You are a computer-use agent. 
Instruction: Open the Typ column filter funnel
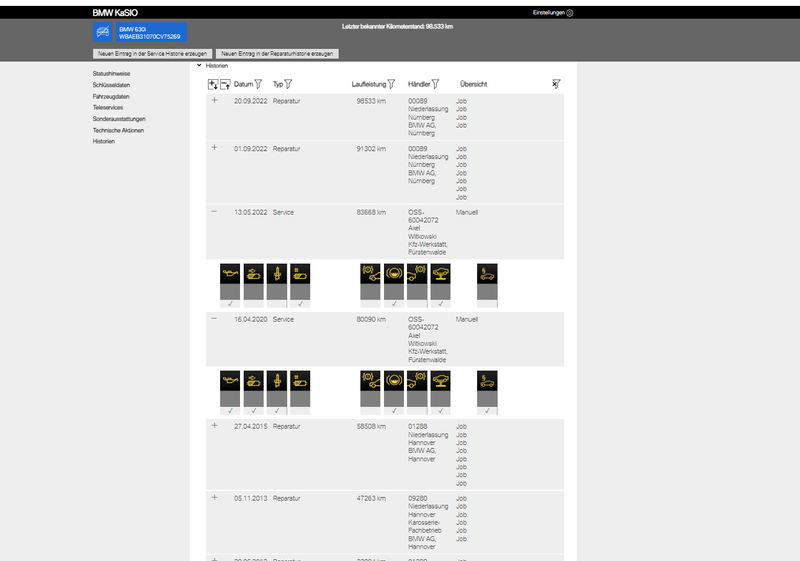[288, 84]
